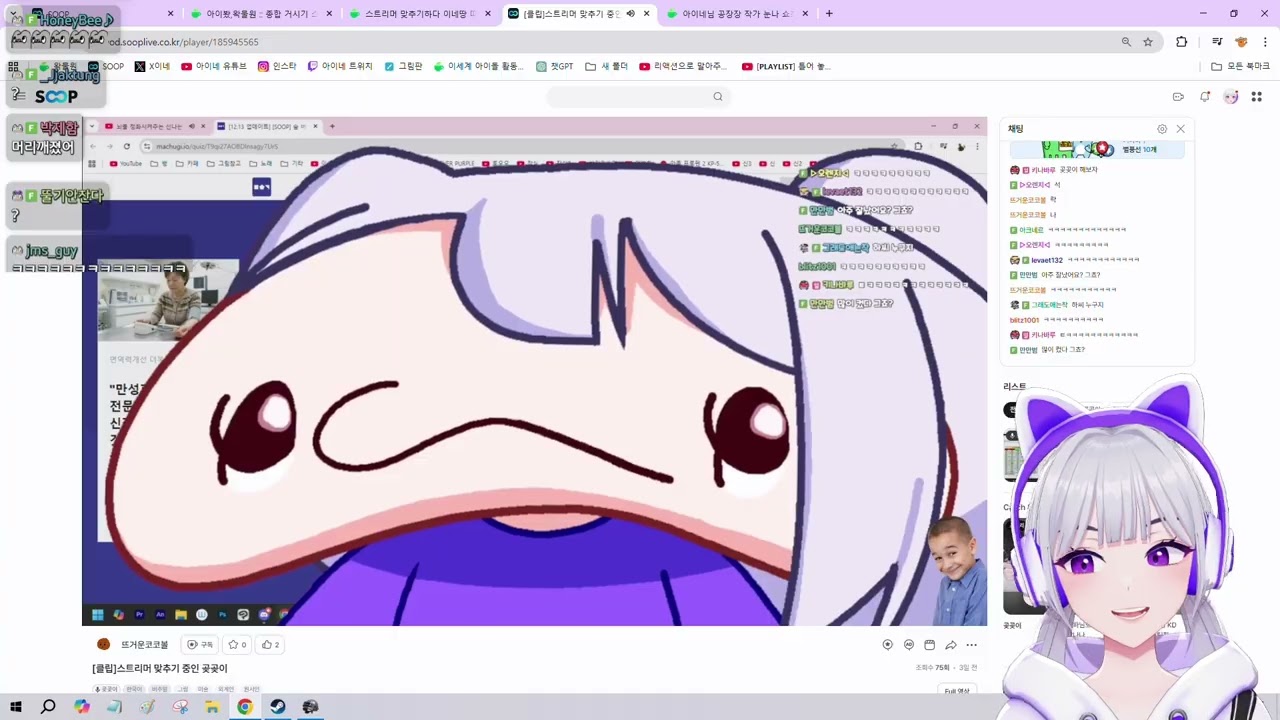Bookmark this page with the star icon

(1148, 42)
